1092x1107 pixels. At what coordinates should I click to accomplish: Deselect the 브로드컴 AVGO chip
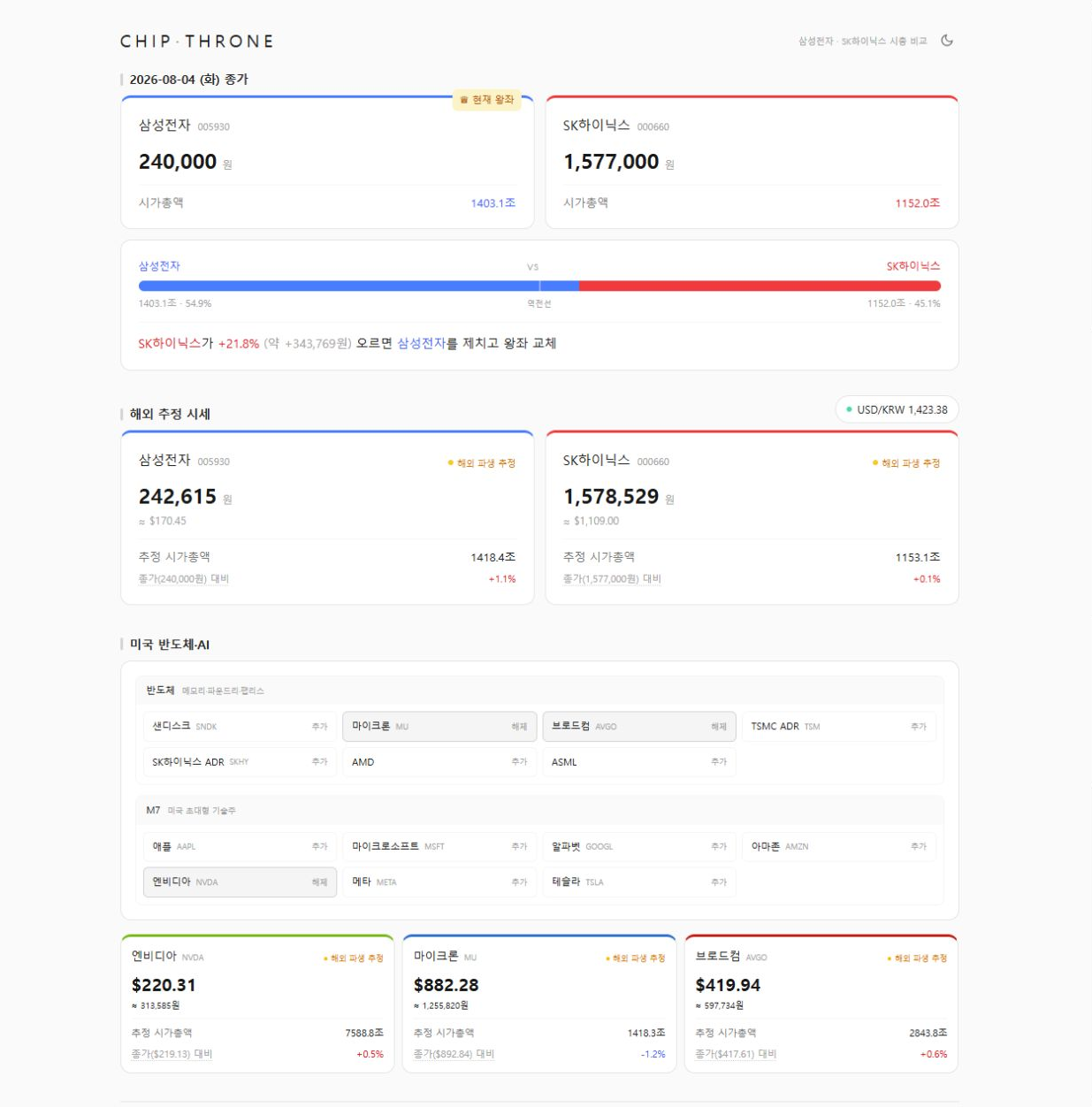[x=638, y=727]
